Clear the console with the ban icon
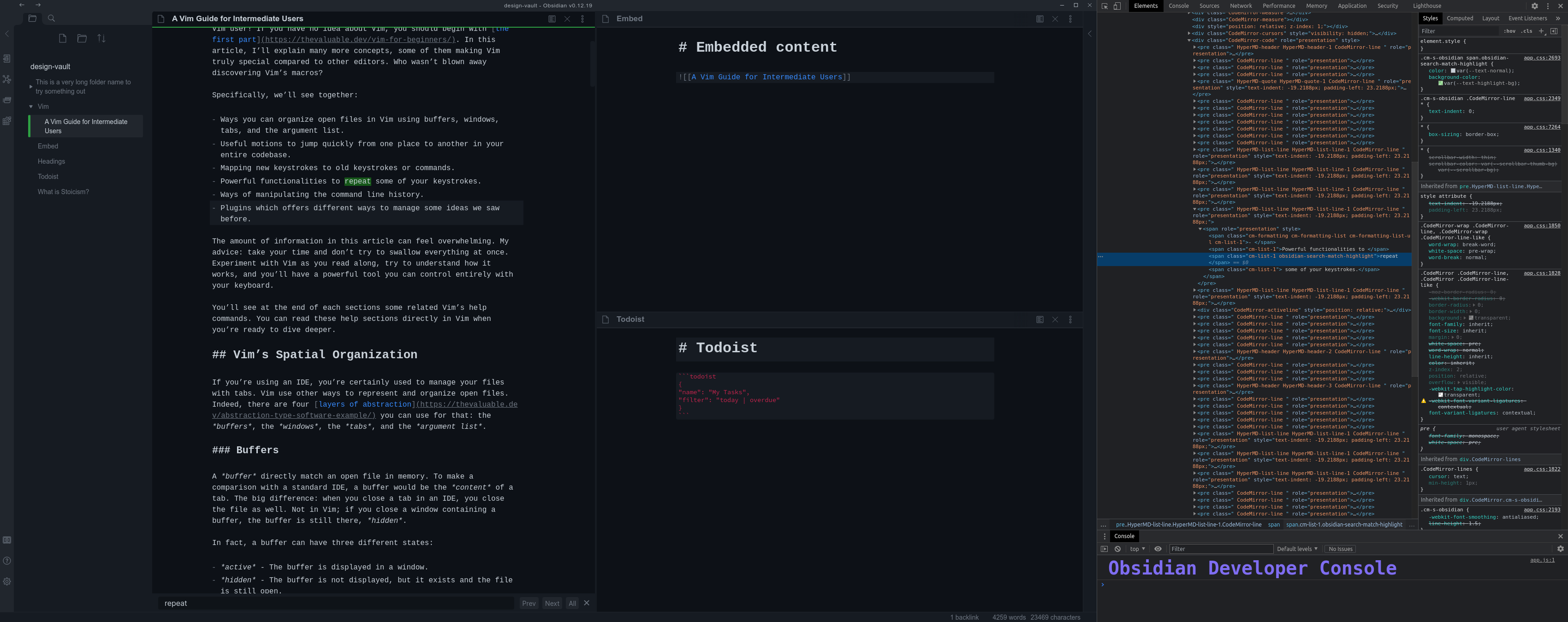This screenshot has width=1568, height=622. (1117, 549)
